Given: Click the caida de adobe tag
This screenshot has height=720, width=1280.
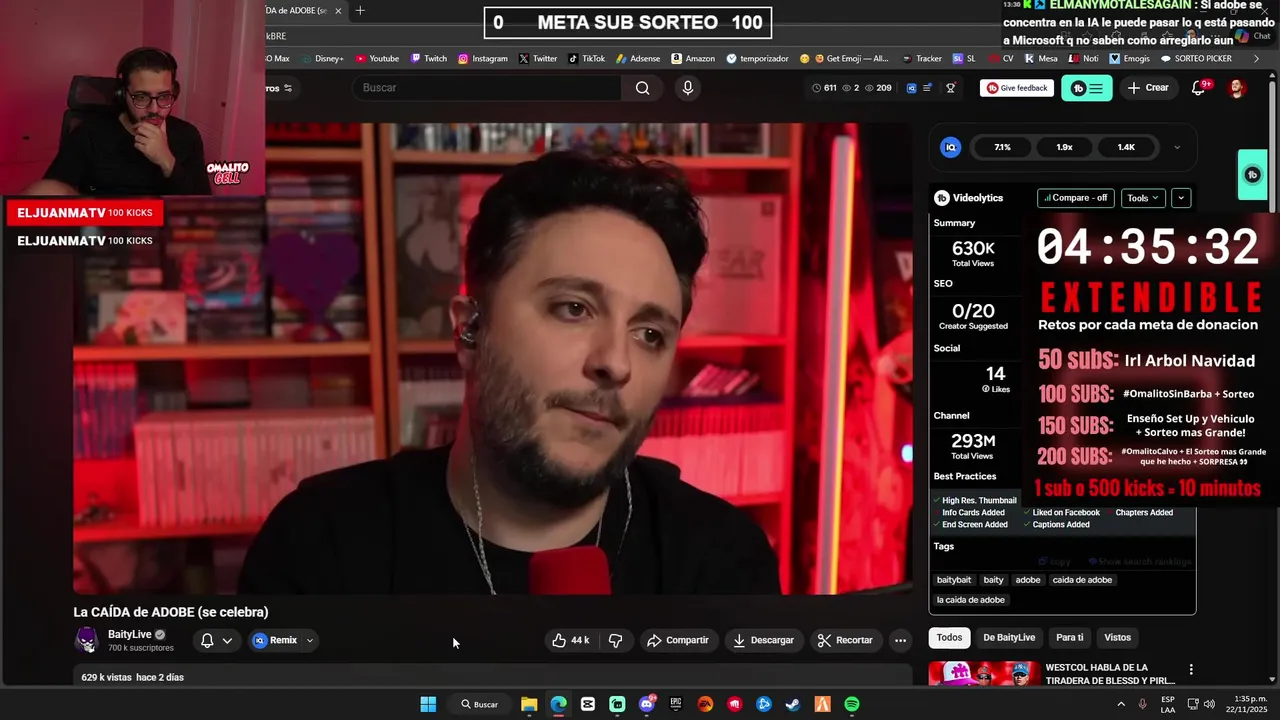Looking at the screenshot, I should tap(1082, 580).
